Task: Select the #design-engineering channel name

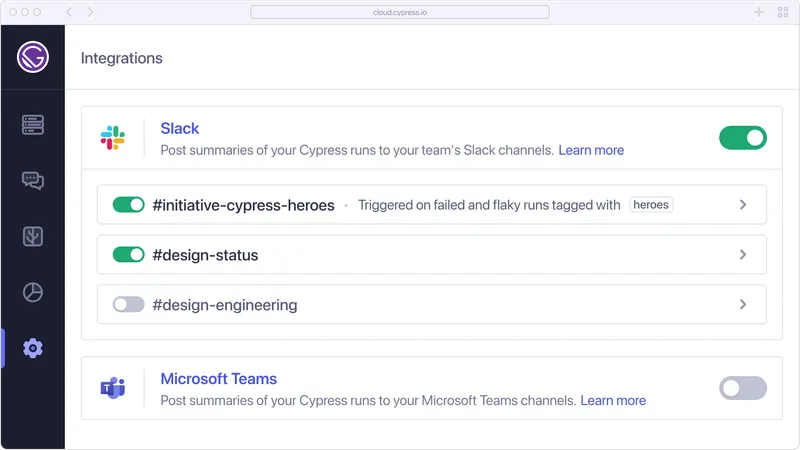Action: (x=224, y=305)
